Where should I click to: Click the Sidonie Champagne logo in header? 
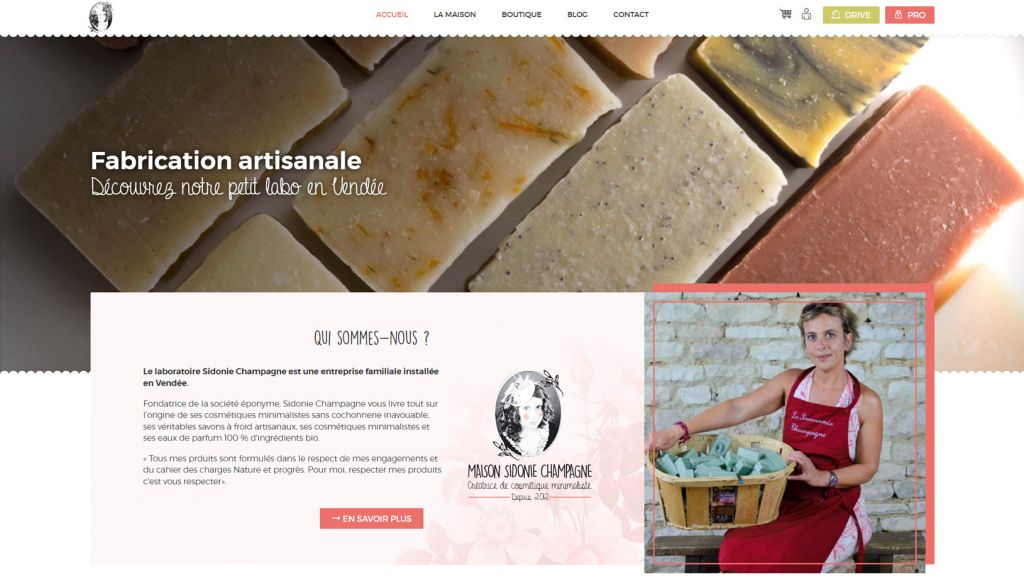point(100,17)
